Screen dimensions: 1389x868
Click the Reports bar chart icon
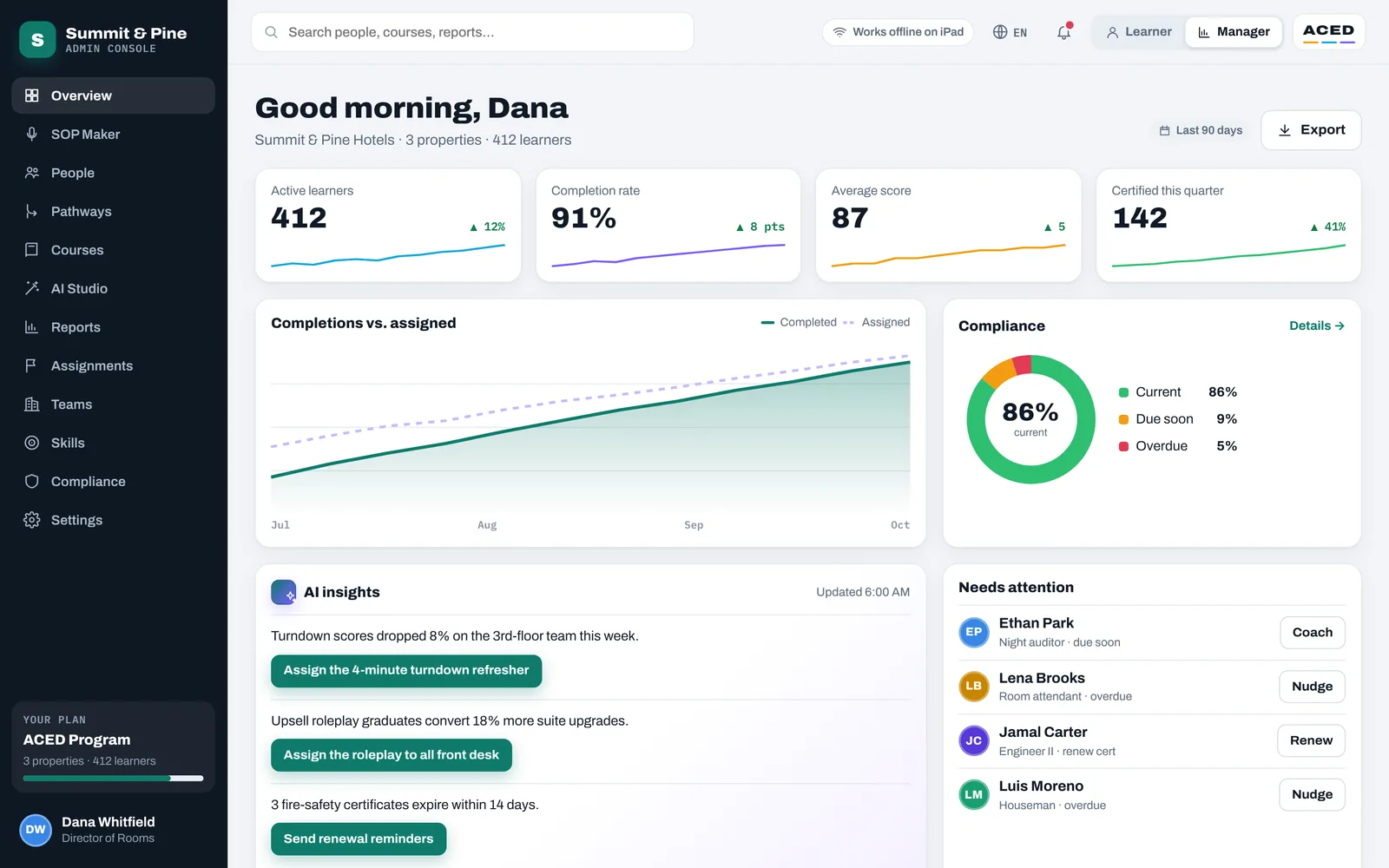pos(32,327)
